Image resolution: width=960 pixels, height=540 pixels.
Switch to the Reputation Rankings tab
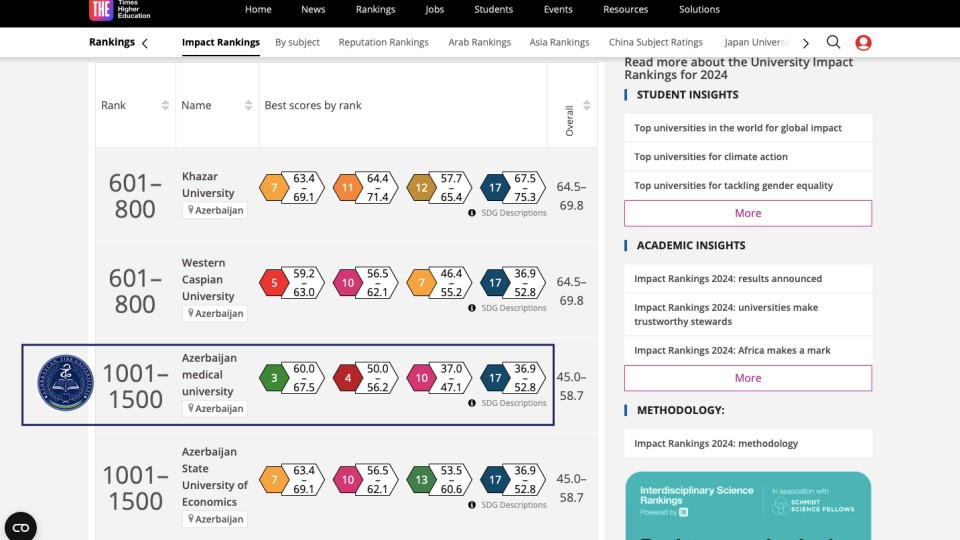[x=383, y=43]
